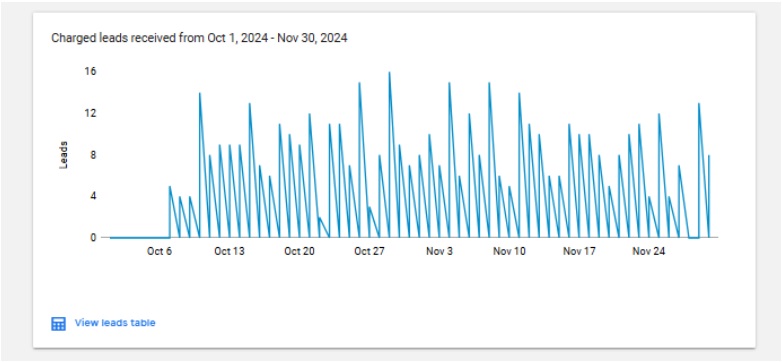Click the Nov 3 date label
The height and width of the screenshot is (362, 782).
pos(439,251)
